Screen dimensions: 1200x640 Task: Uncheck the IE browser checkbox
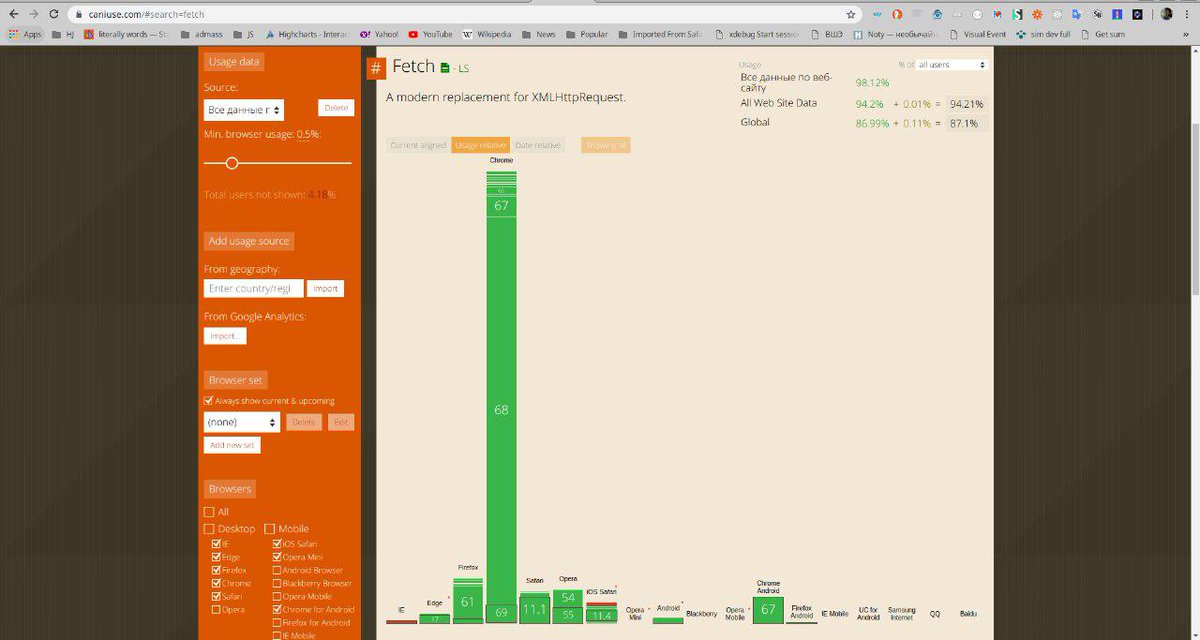coord(216,544)
